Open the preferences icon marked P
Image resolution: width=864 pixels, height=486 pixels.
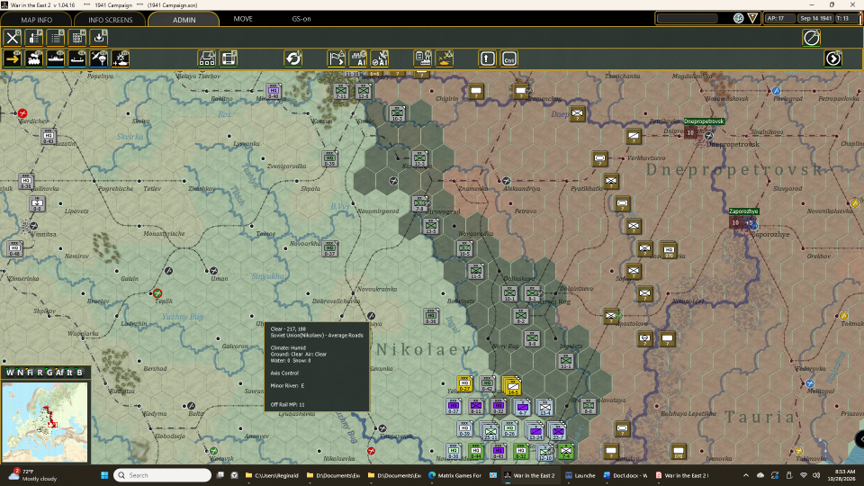(34, 38)
